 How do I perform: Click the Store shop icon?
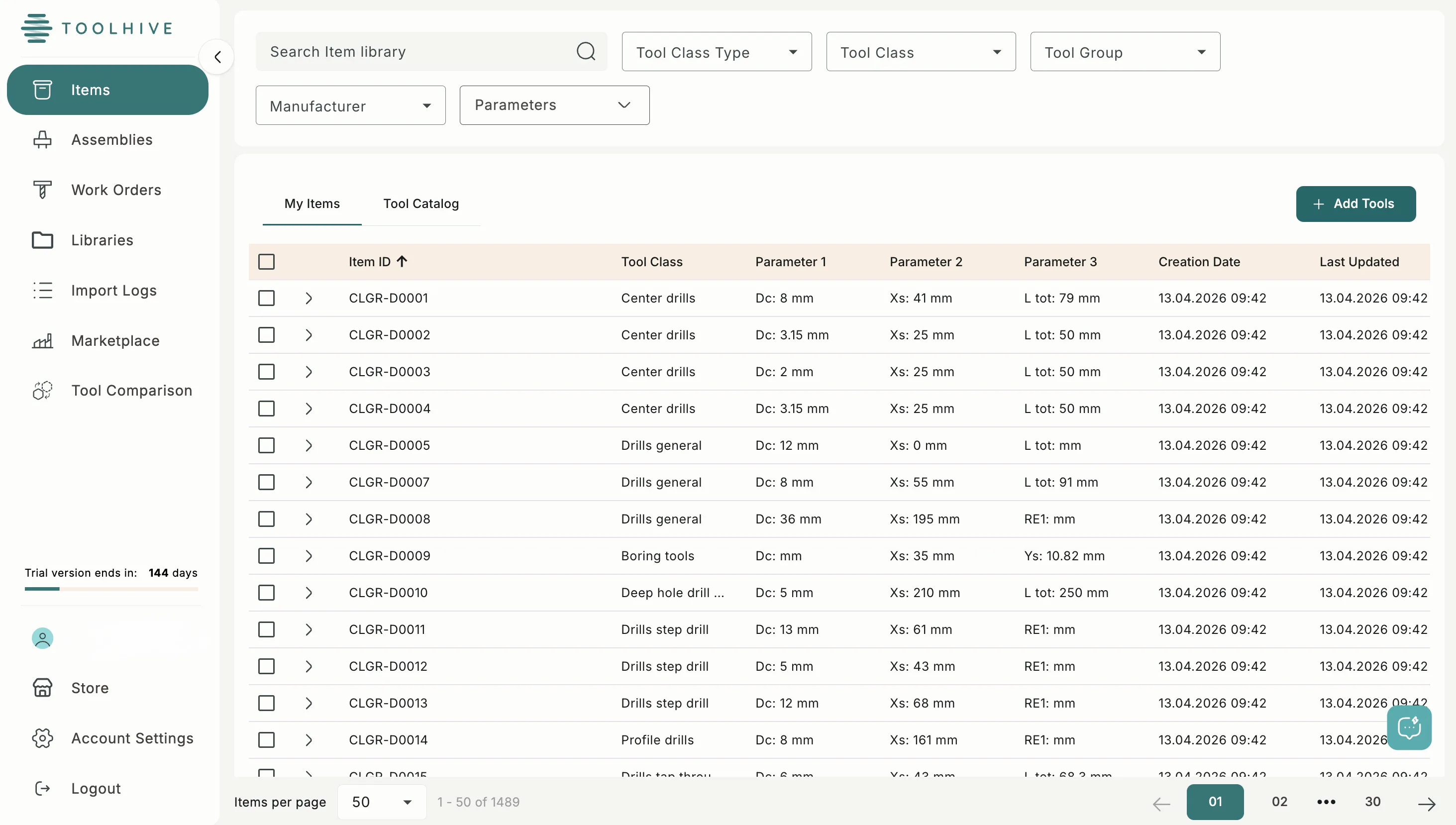pos(42,687)
